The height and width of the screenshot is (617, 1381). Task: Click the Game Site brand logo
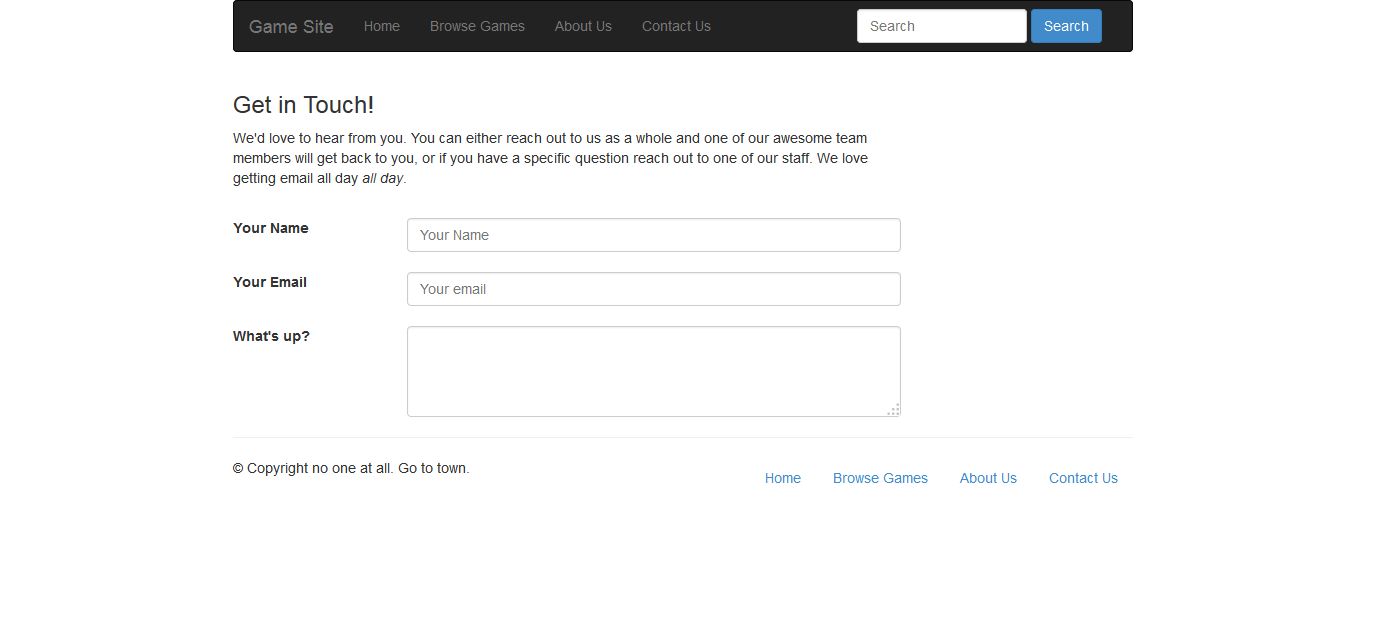coord(290,26)
